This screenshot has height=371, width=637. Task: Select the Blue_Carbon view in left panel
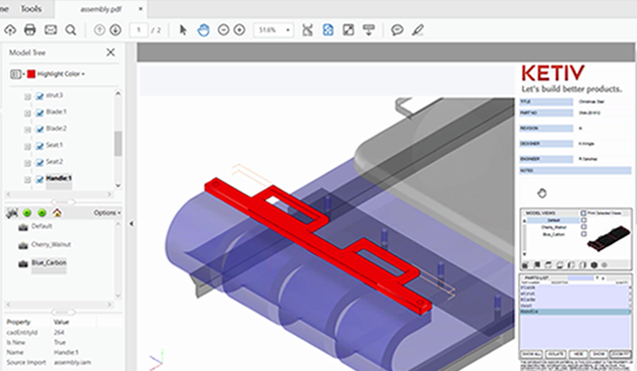(x=49, y=263)
